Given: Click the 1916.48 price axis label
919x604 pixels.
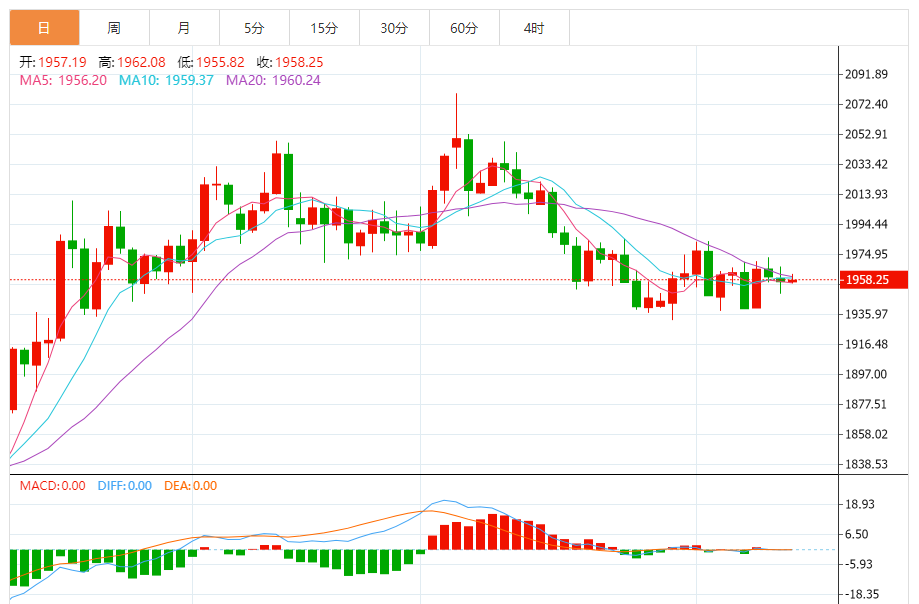Looking at the screenshot, I should click(866, 344).
